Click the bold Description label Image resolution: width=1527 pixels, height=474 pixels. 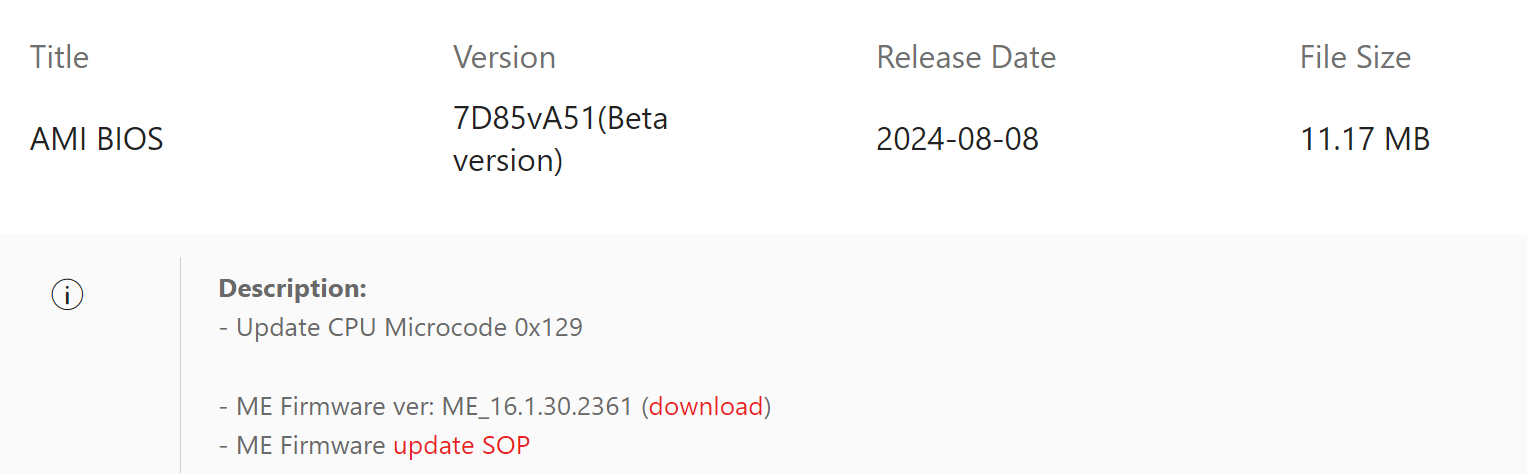click(x=292, y=289)
